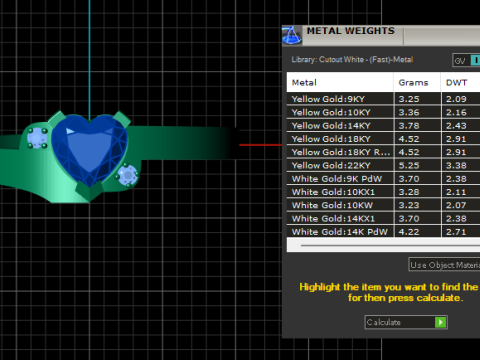The height and width of the screenshot is (360, 480).
Task: Select the Yellow Gold:14KY row name
Action: [x=331, y=126]
